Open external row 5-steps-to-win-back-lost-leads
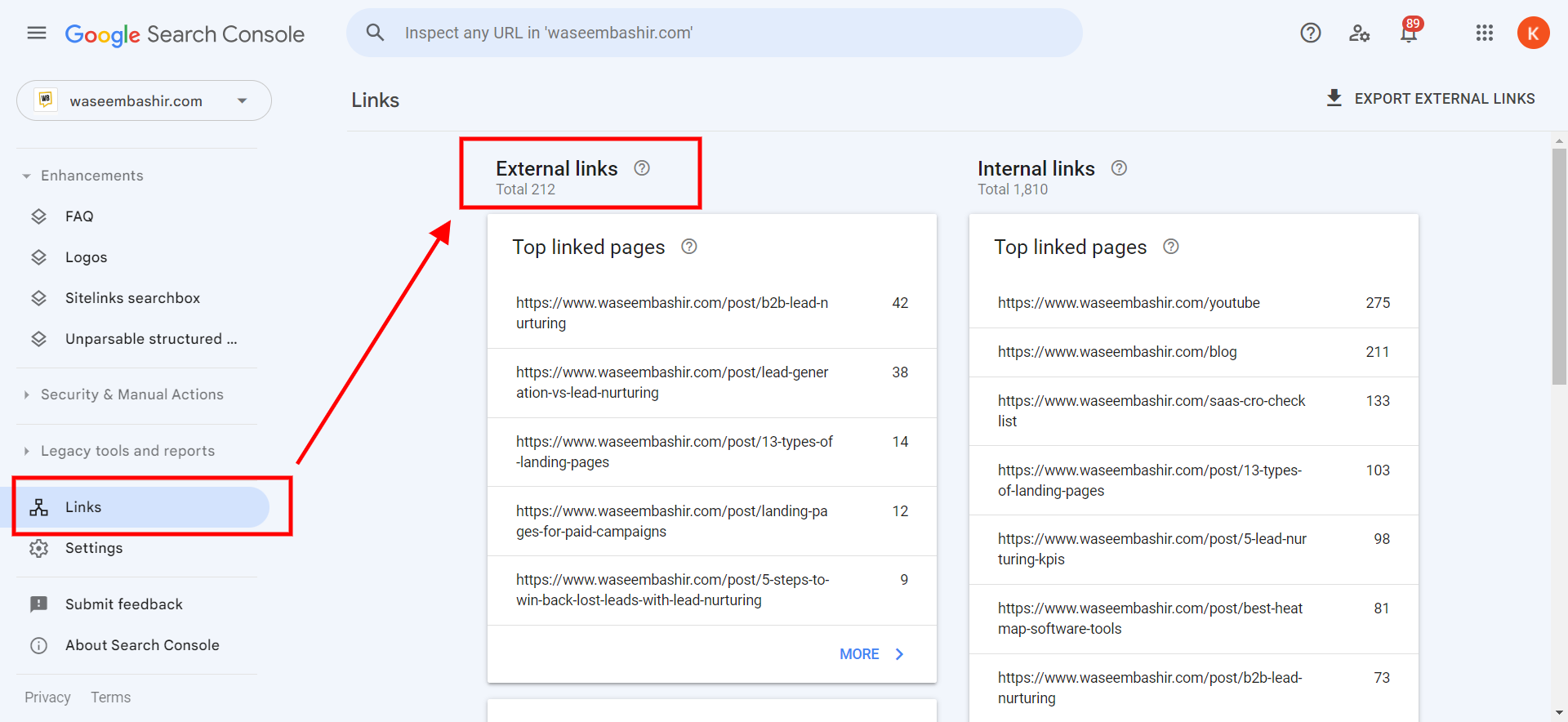This screenshot has height=722, width=1568. 712,591
